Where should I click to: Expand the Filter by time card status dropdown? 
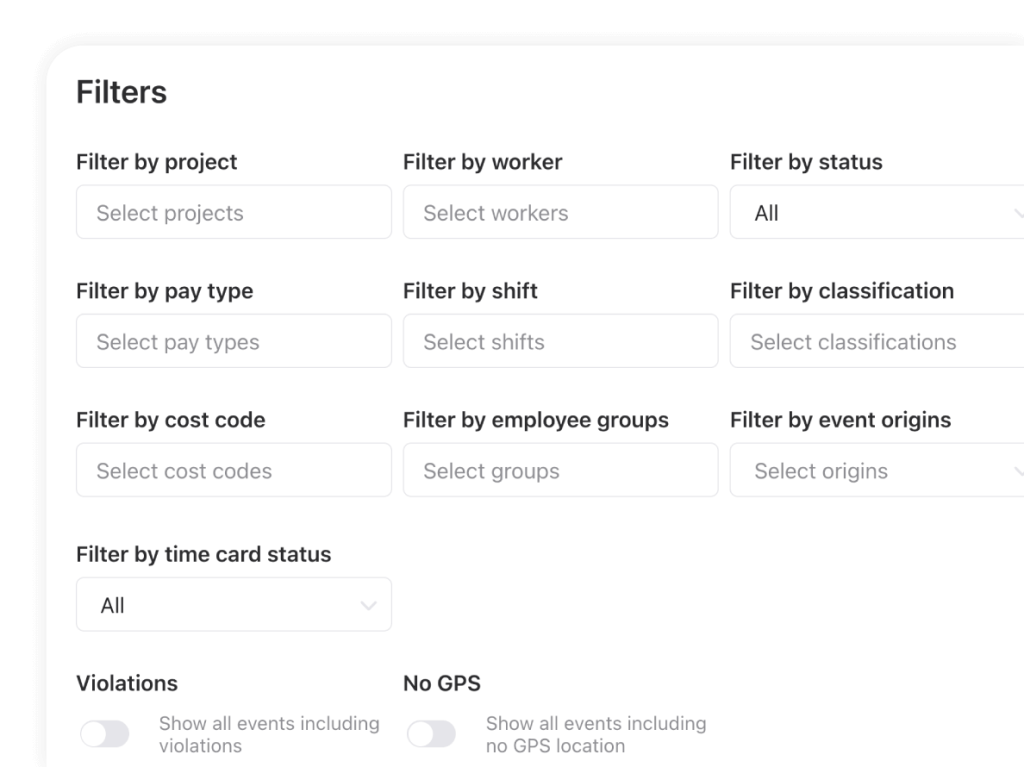click(233, 604)
